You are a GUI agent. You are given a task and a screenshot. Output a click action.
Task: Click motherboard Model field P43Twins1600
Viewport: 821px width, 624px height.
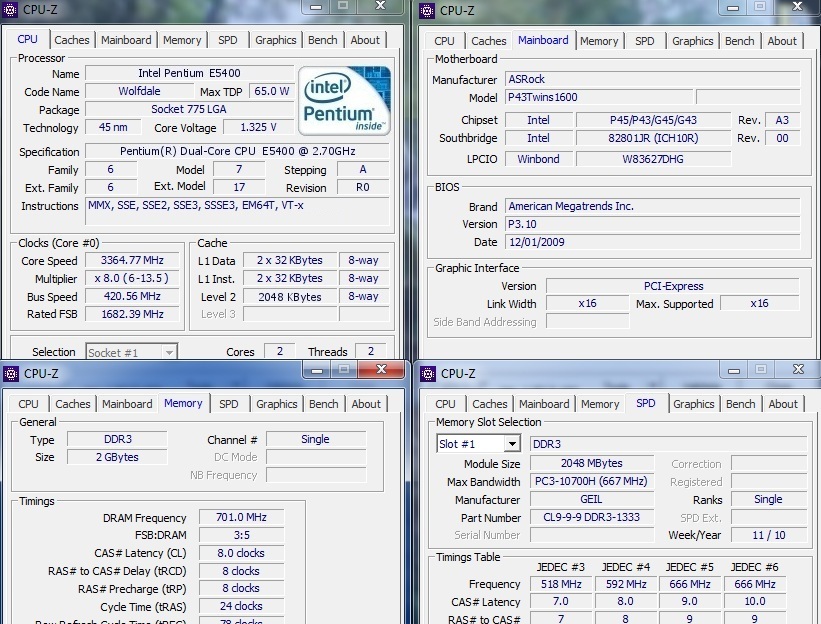pos(599,97)
